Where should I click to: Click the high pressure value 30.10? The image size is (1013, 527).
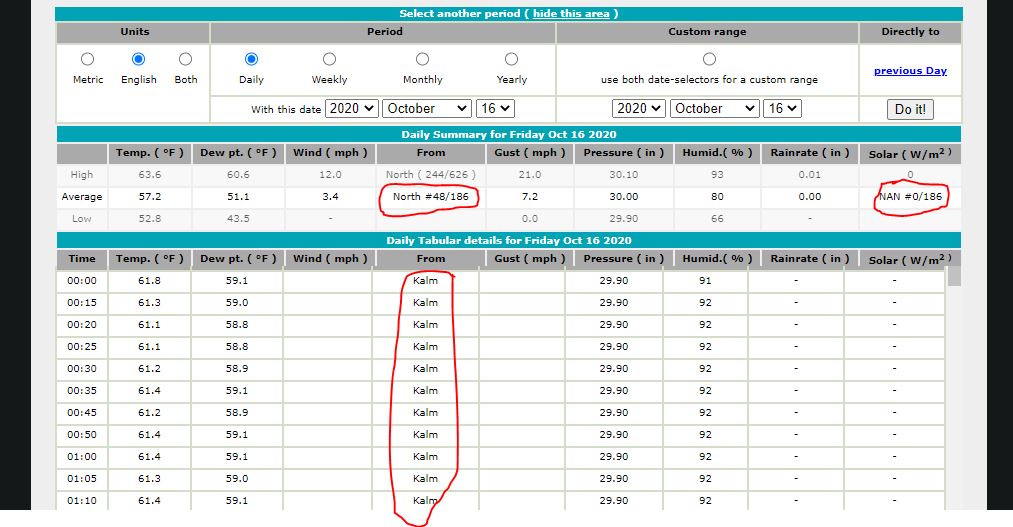tap(623, 174)
